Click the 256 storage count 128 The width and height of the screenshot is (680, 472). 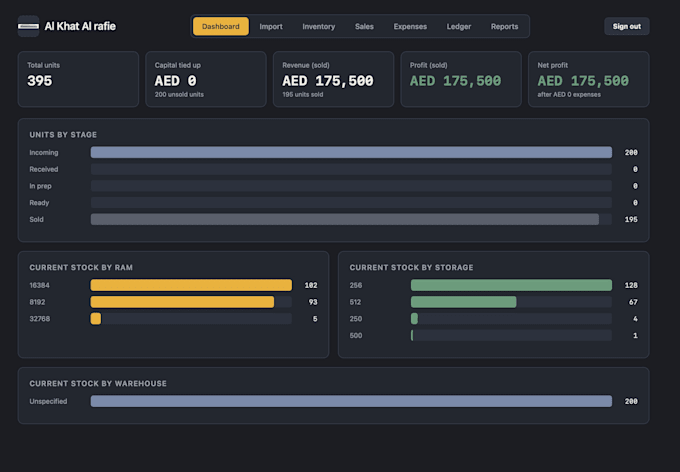pyautogui.click(x=631, y=285)
